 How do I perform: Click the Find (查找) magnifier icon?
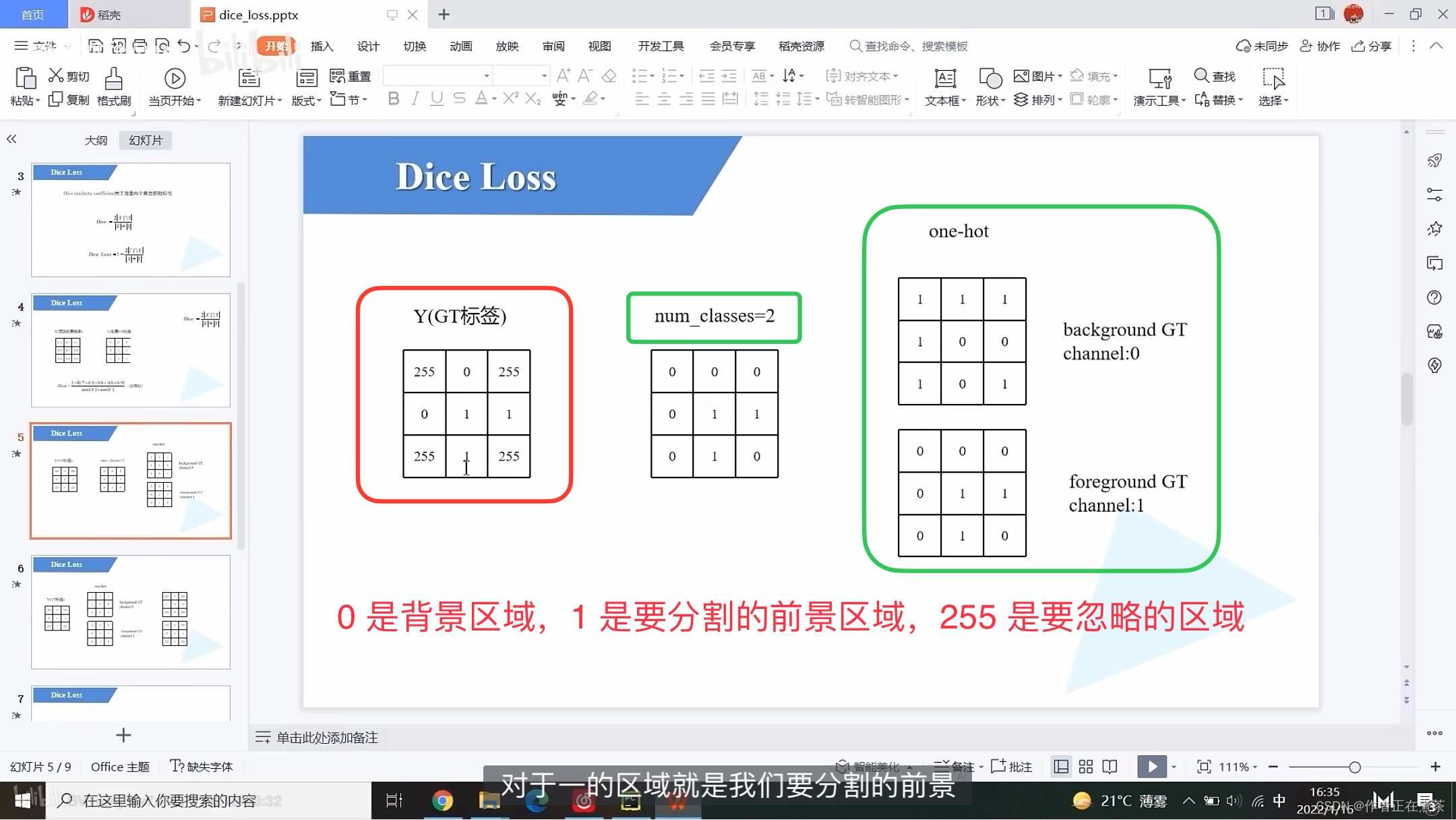point(1201,76)
